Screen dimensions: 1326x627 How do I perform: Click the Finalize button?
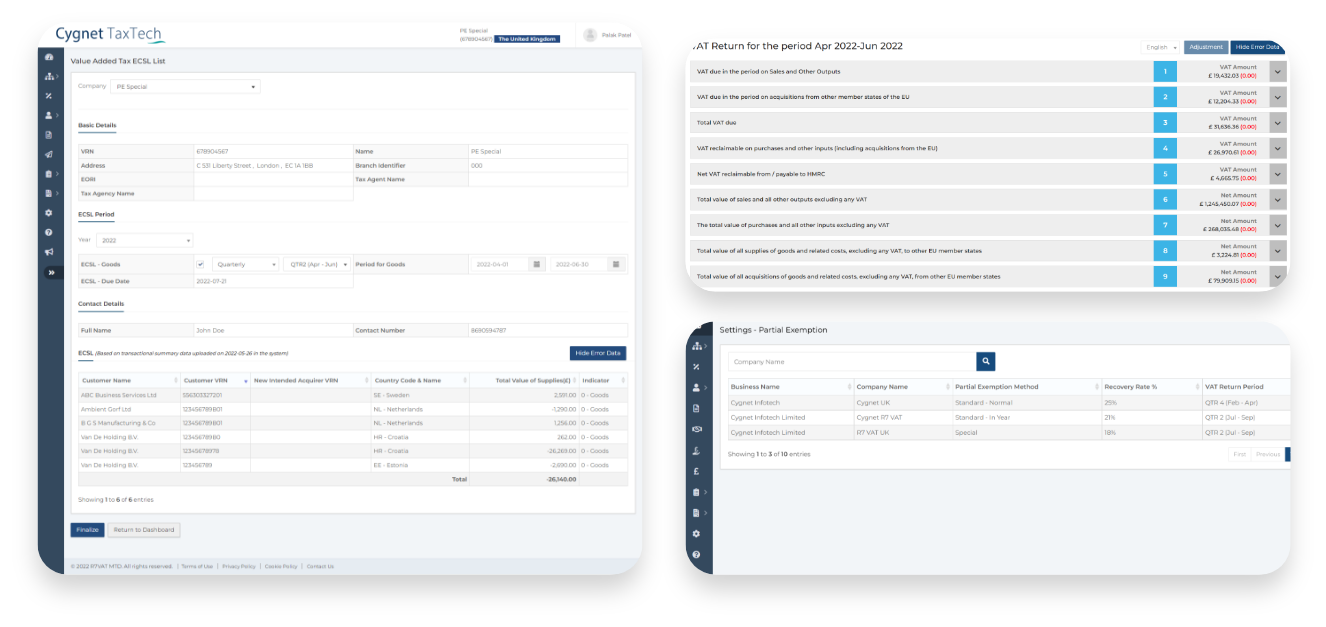click(87, 530)
